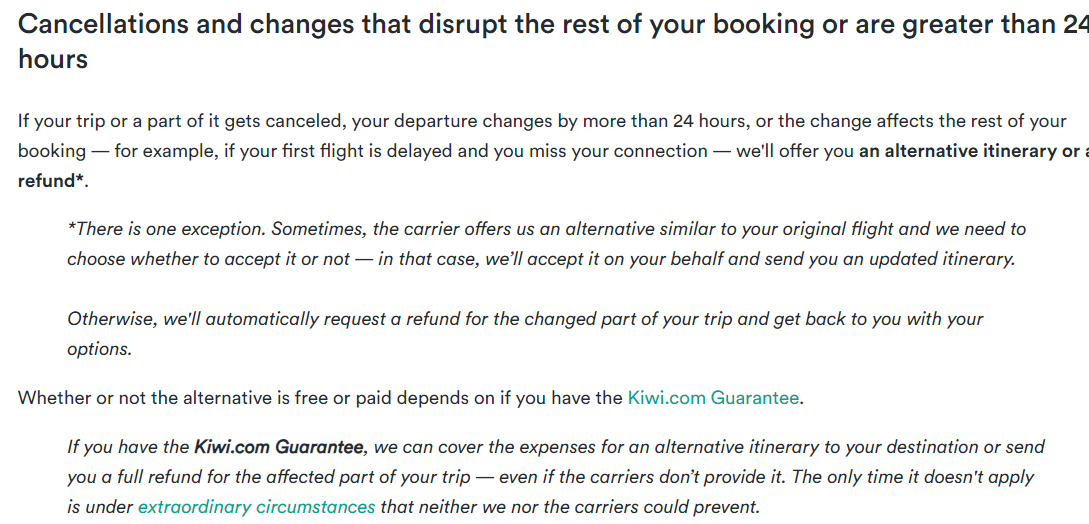Open the green Kiwi.com Guarantee link

pos(713,398)
